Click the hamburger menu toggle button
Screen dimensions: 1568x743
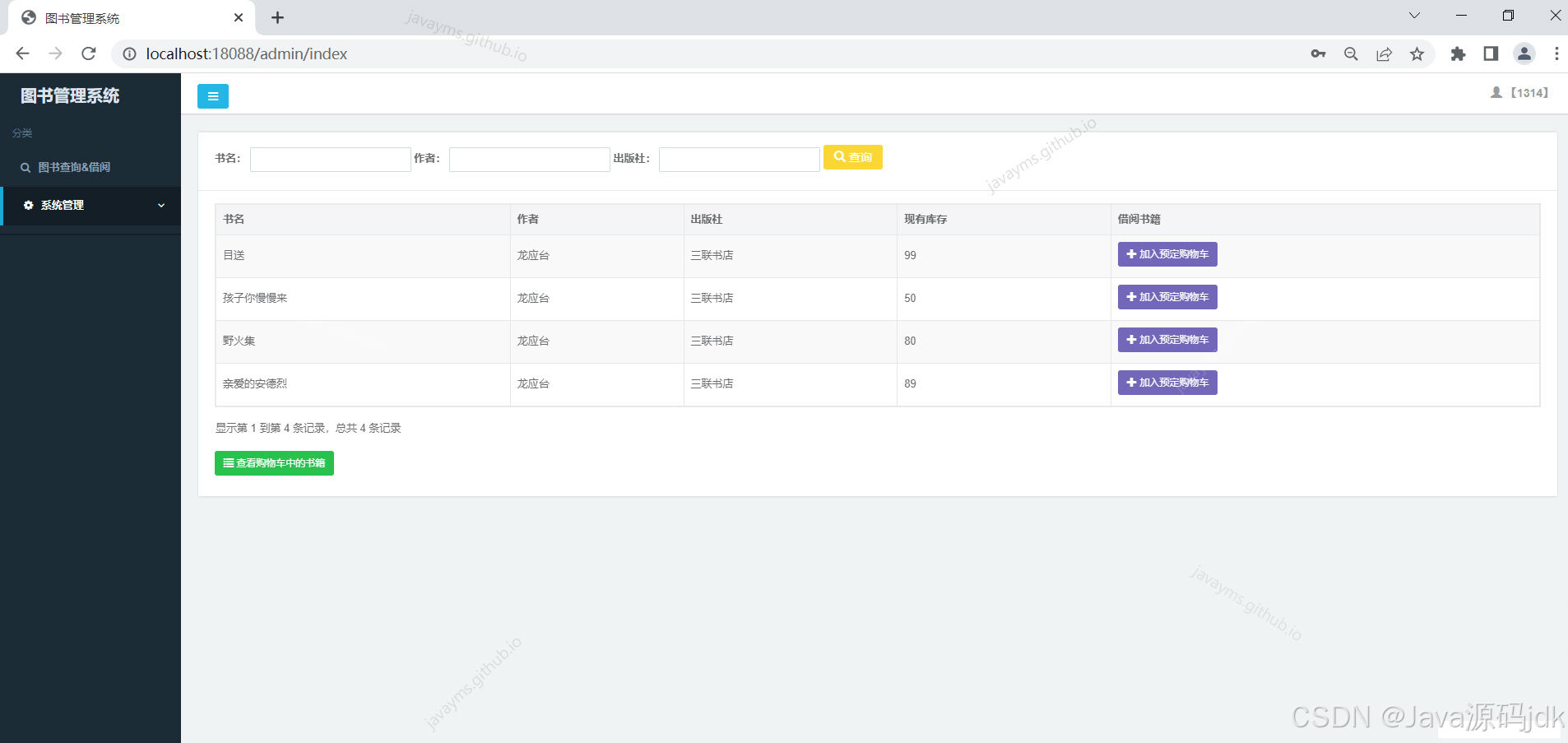pyautogui.click(x=212, y=95)
